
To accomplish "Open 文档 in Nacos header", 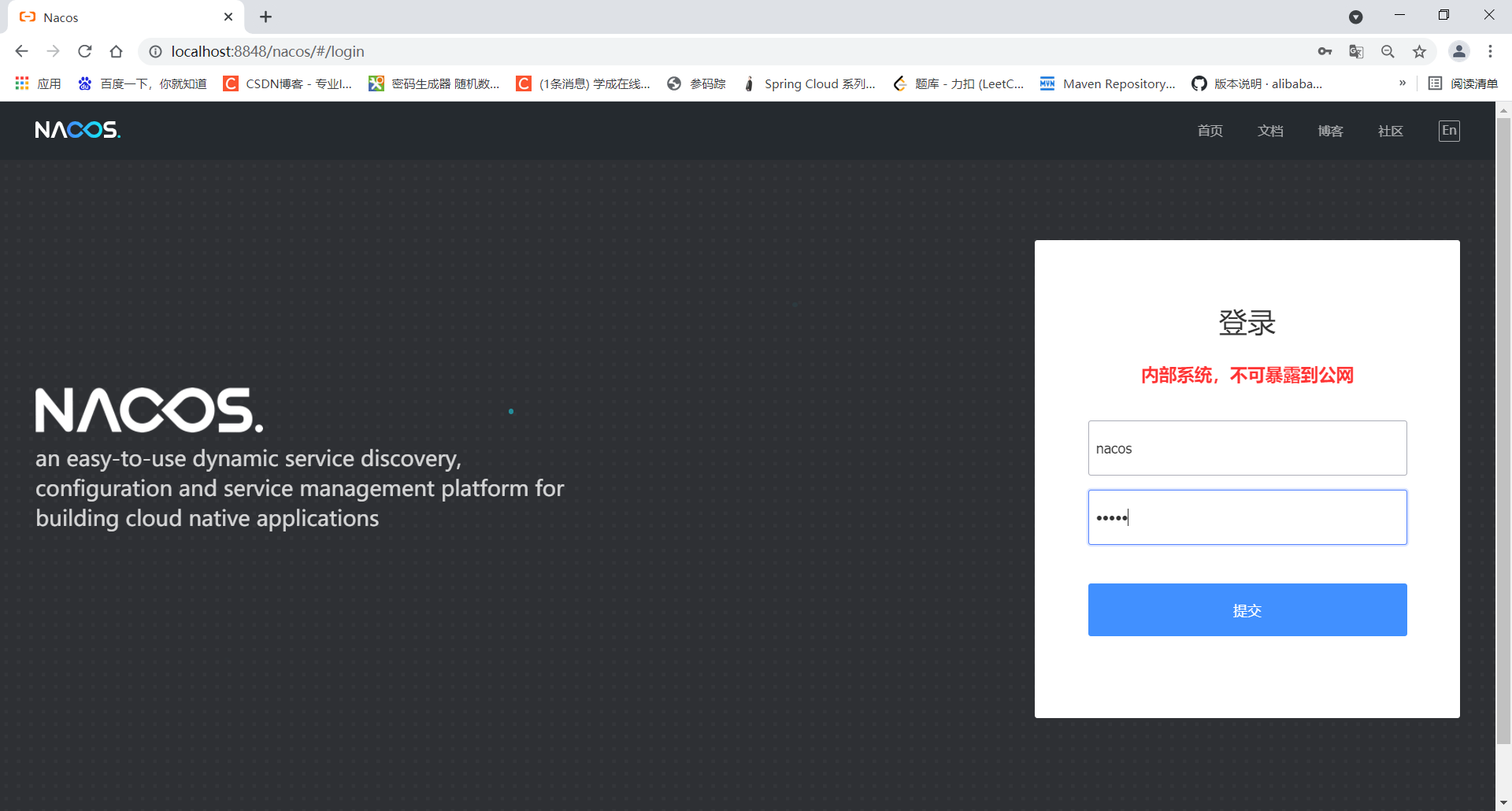I will (1270, 131).
